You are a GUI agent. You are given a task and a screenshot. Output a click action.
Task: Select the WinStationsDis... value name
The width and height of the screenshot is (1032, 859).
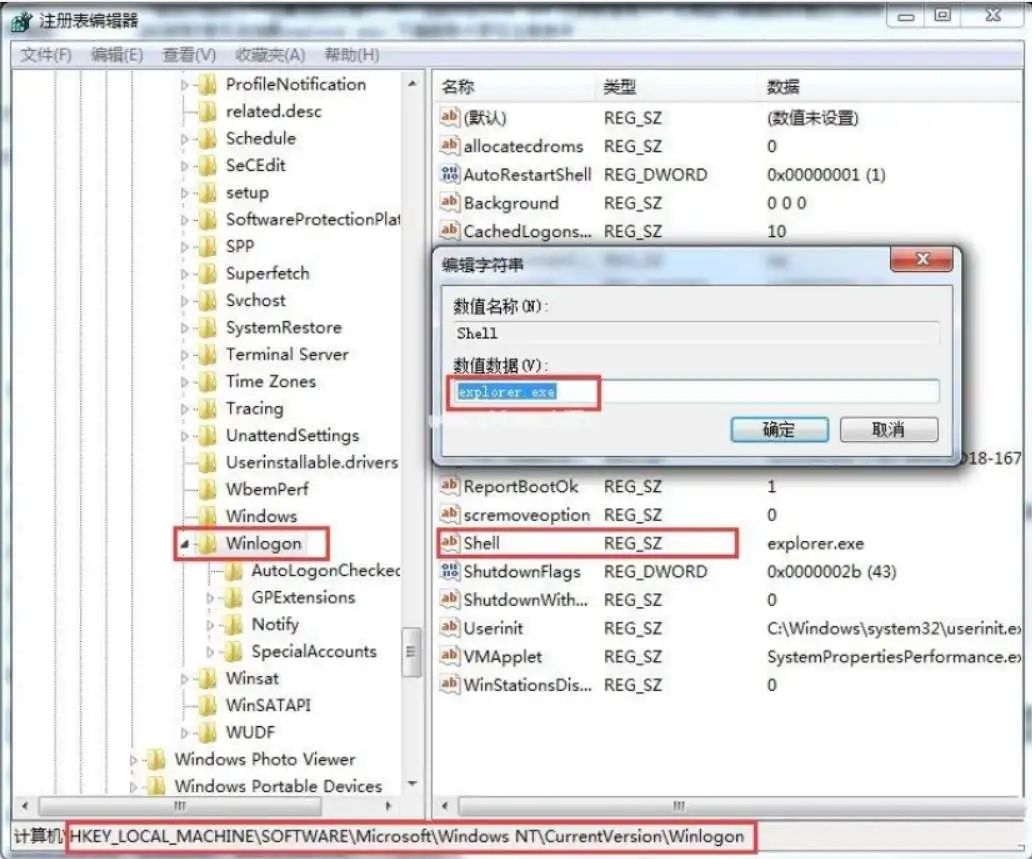527,685
